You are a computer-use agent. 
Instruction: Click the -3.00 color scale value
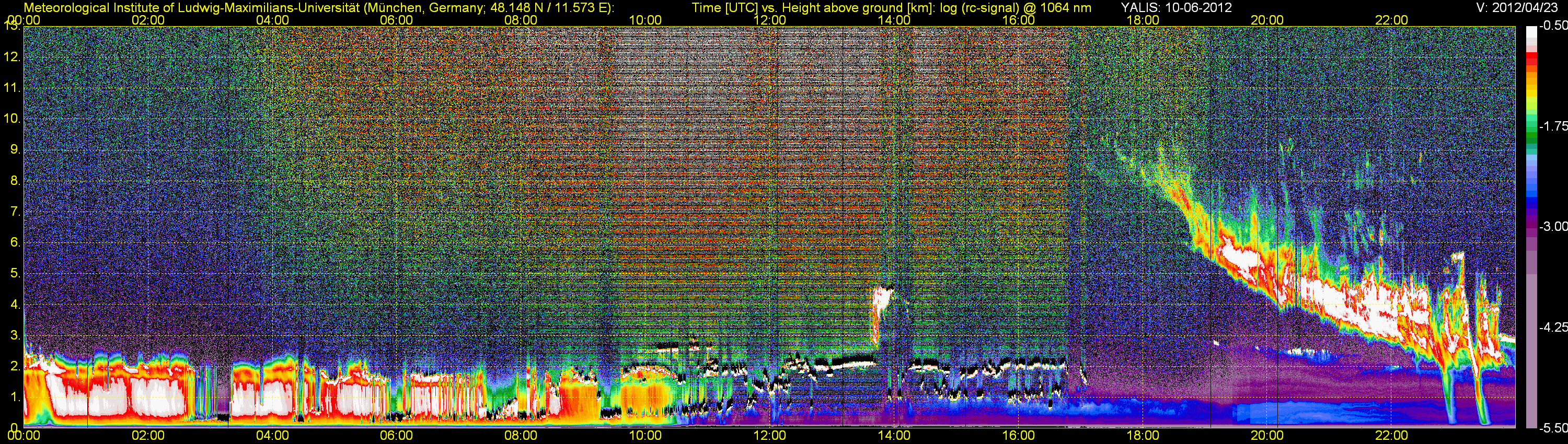[1553, 226]
